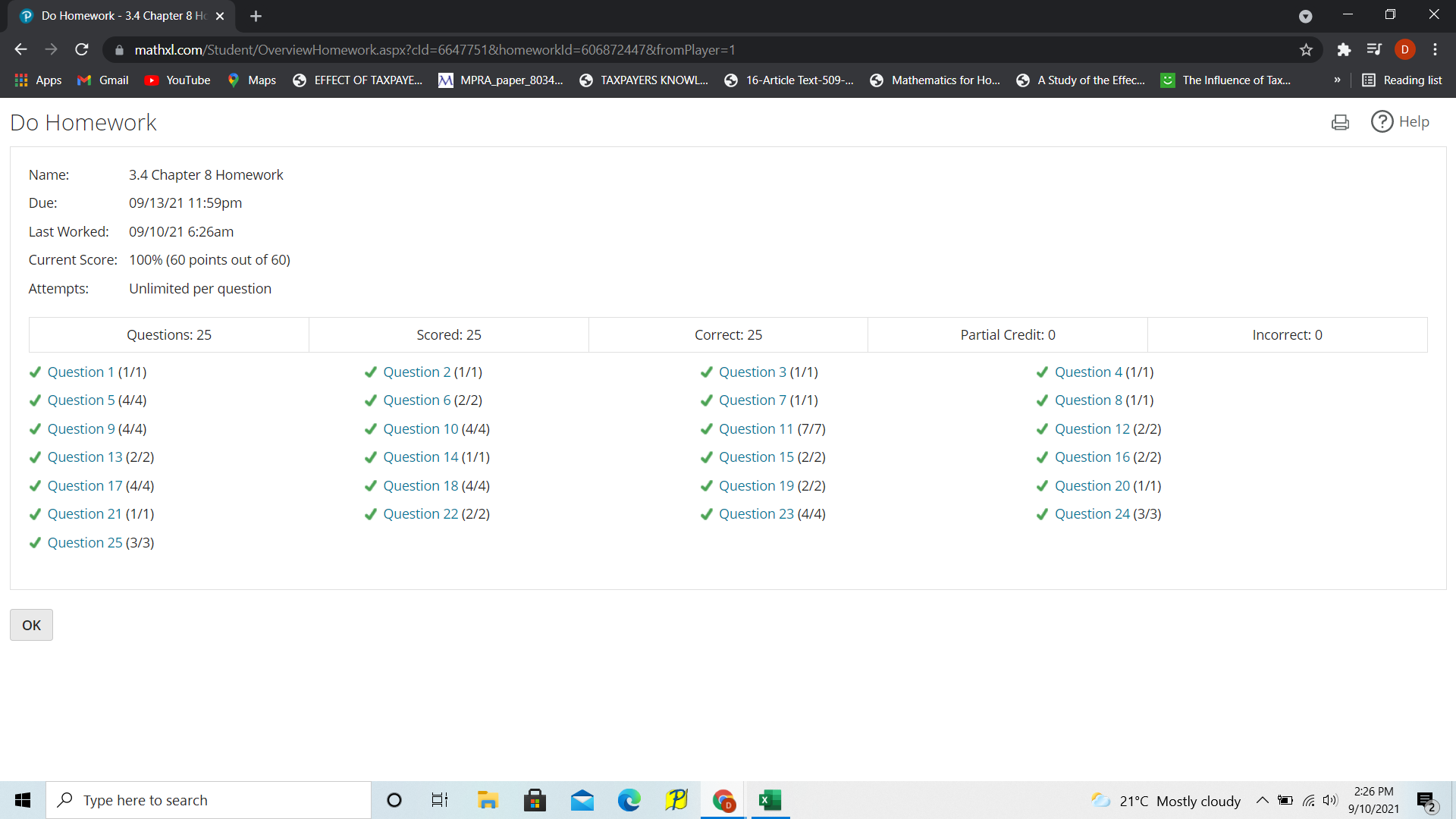Click the taskbar search box
1456x819 pixels.
coord(209,800)
